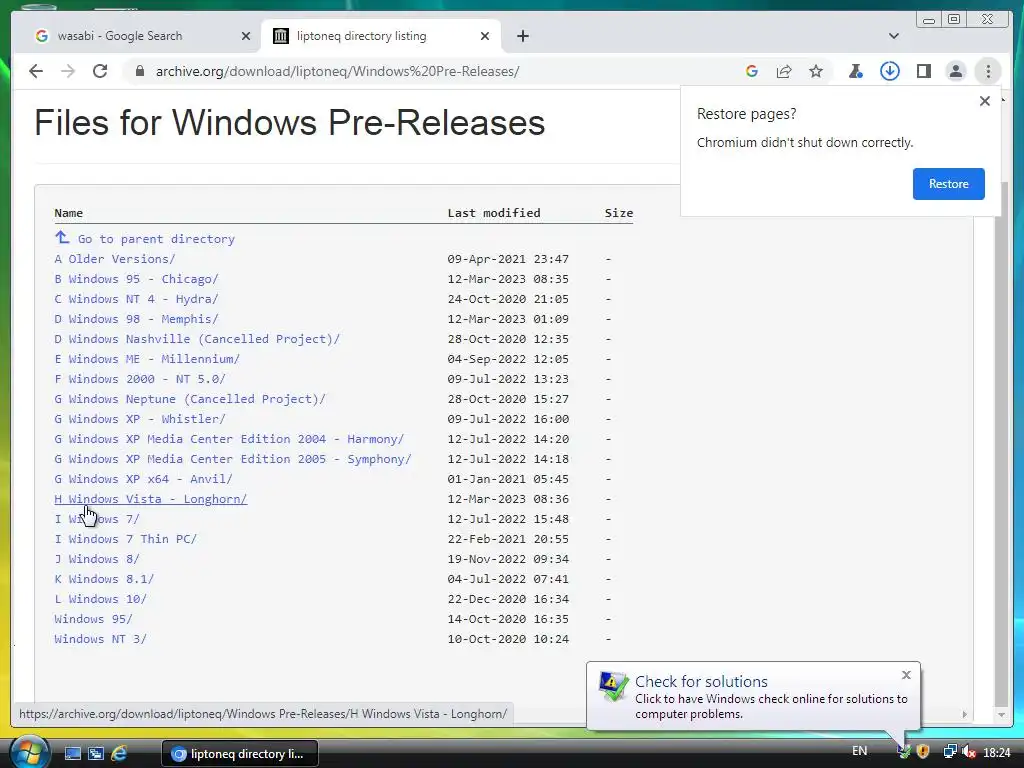Toggle the side panel icon
The width and height of the screenshot is (1024, 768).
tap(923, 71)
